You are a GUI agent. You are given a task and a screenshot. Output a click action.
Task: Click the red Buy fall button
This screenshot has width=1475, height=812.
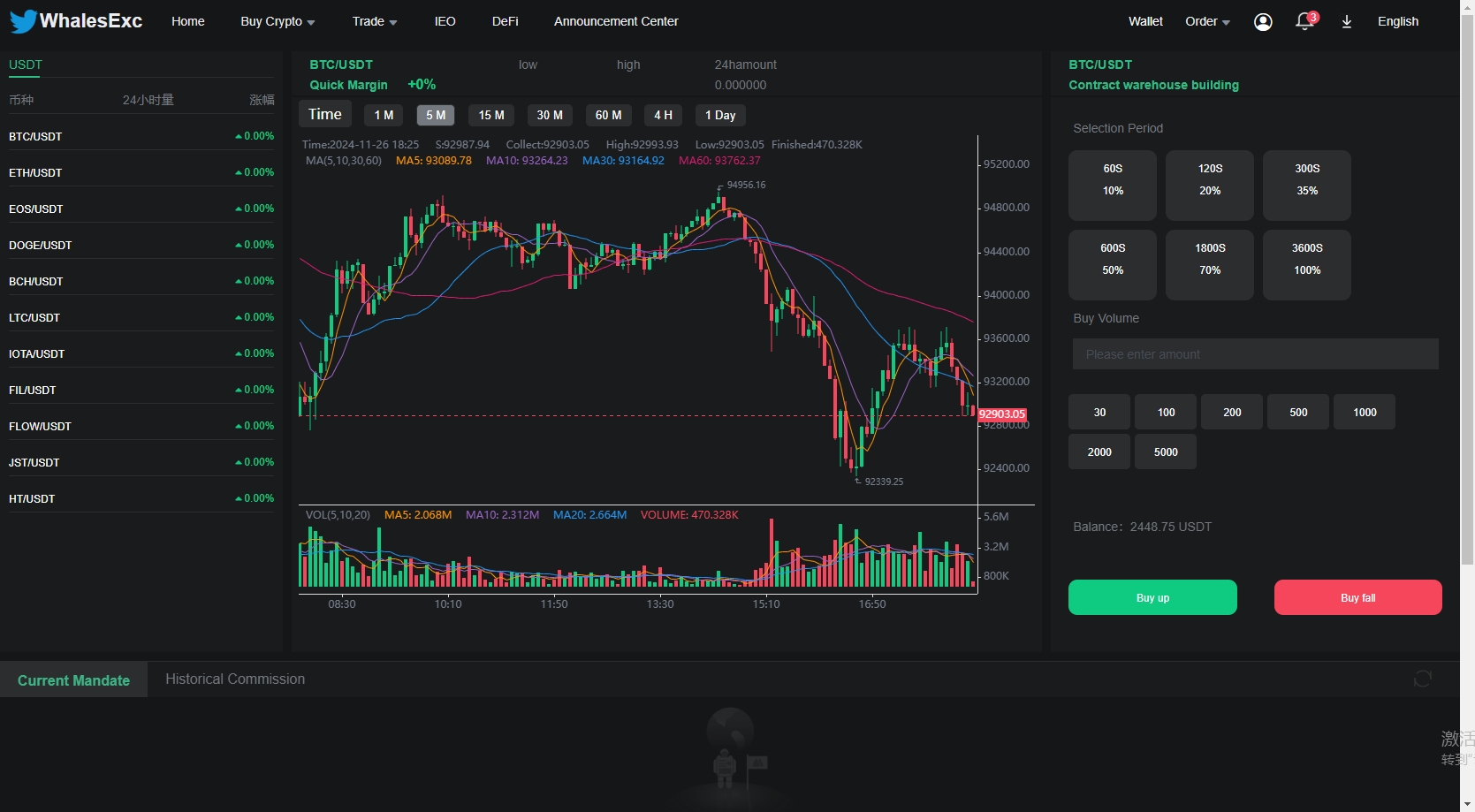tap(1357, 597)
